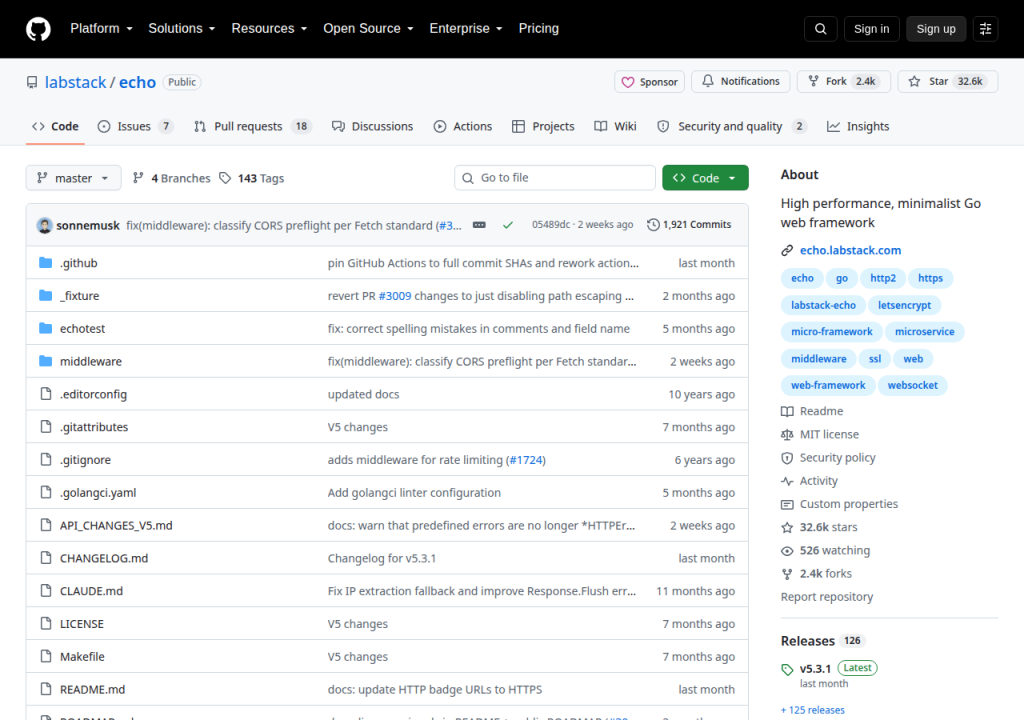Click the Sponsor heart button

click(x=649, y=82)
